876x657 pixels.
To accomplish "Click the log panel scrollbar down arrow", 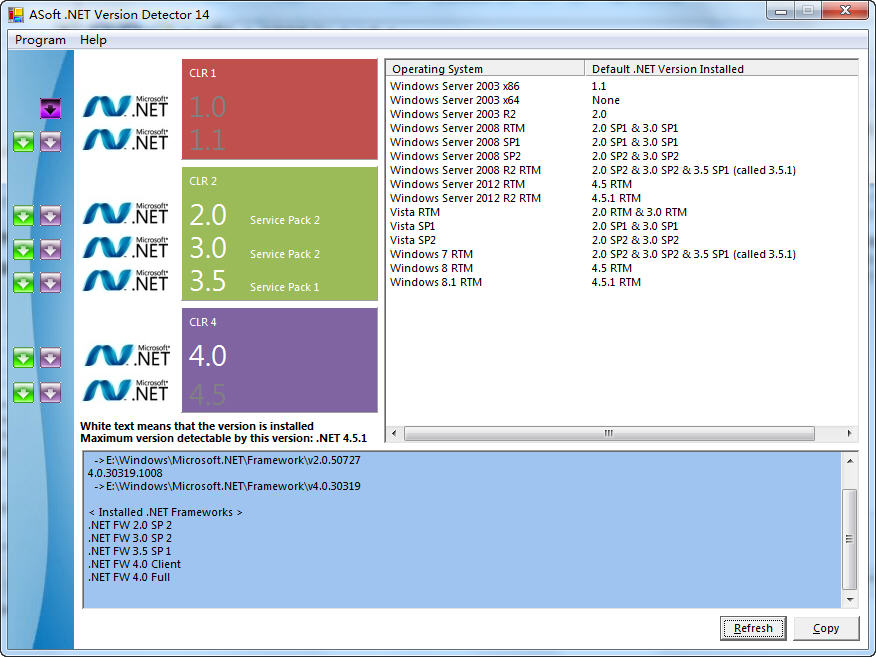I will click(x=849, y=600).
